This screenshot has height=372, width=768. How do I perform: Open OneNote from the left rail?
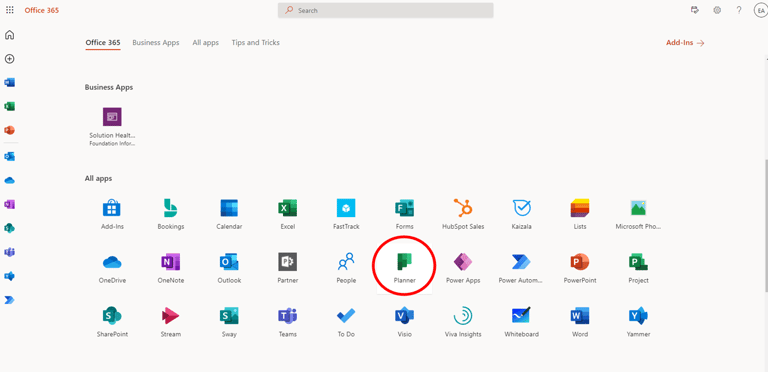[x=9, y=204]
